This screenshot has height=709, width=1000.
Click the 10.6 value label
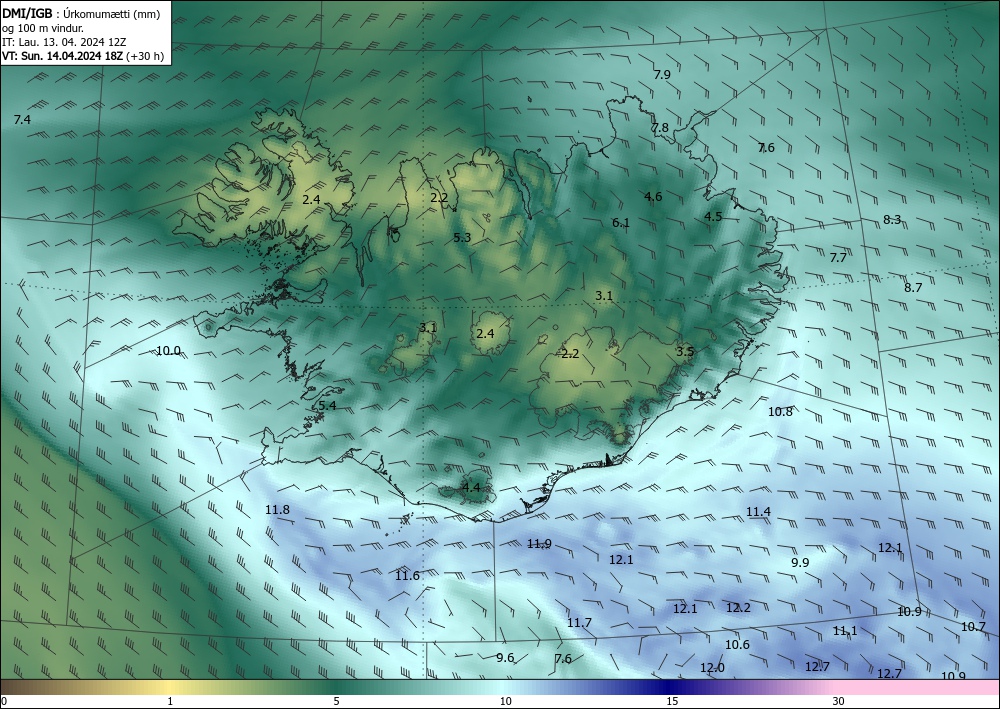point(737,645)
